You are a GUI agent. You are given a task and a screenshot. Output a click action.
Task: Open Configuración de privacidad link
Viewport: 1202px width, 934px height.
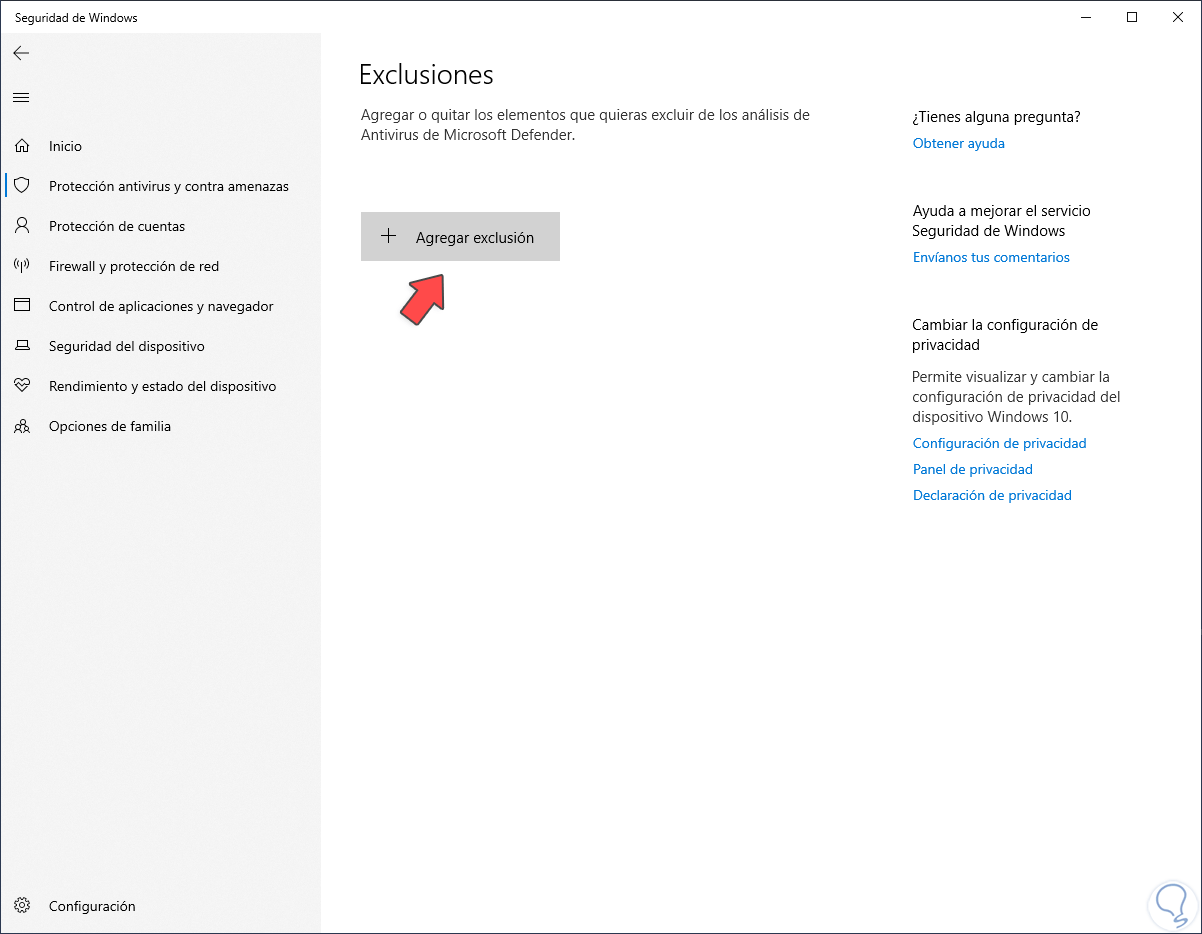[x=999, y=443]
